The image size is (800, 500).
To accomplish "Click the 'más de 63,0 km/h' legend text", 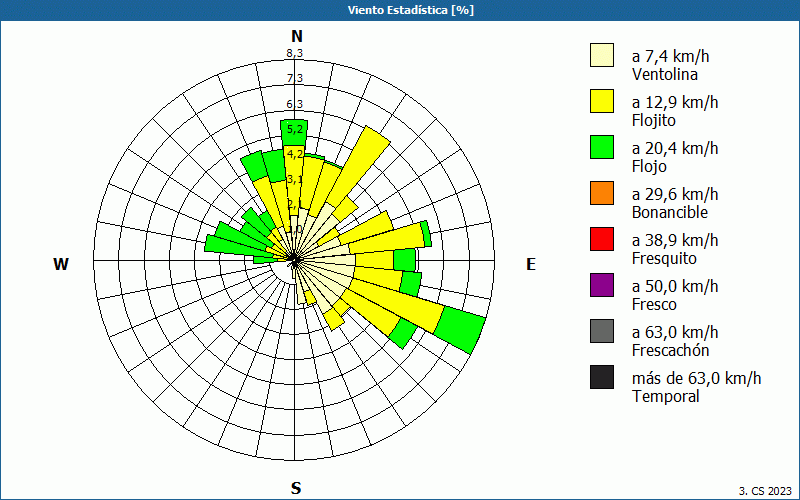I will (x=696, y=378).
